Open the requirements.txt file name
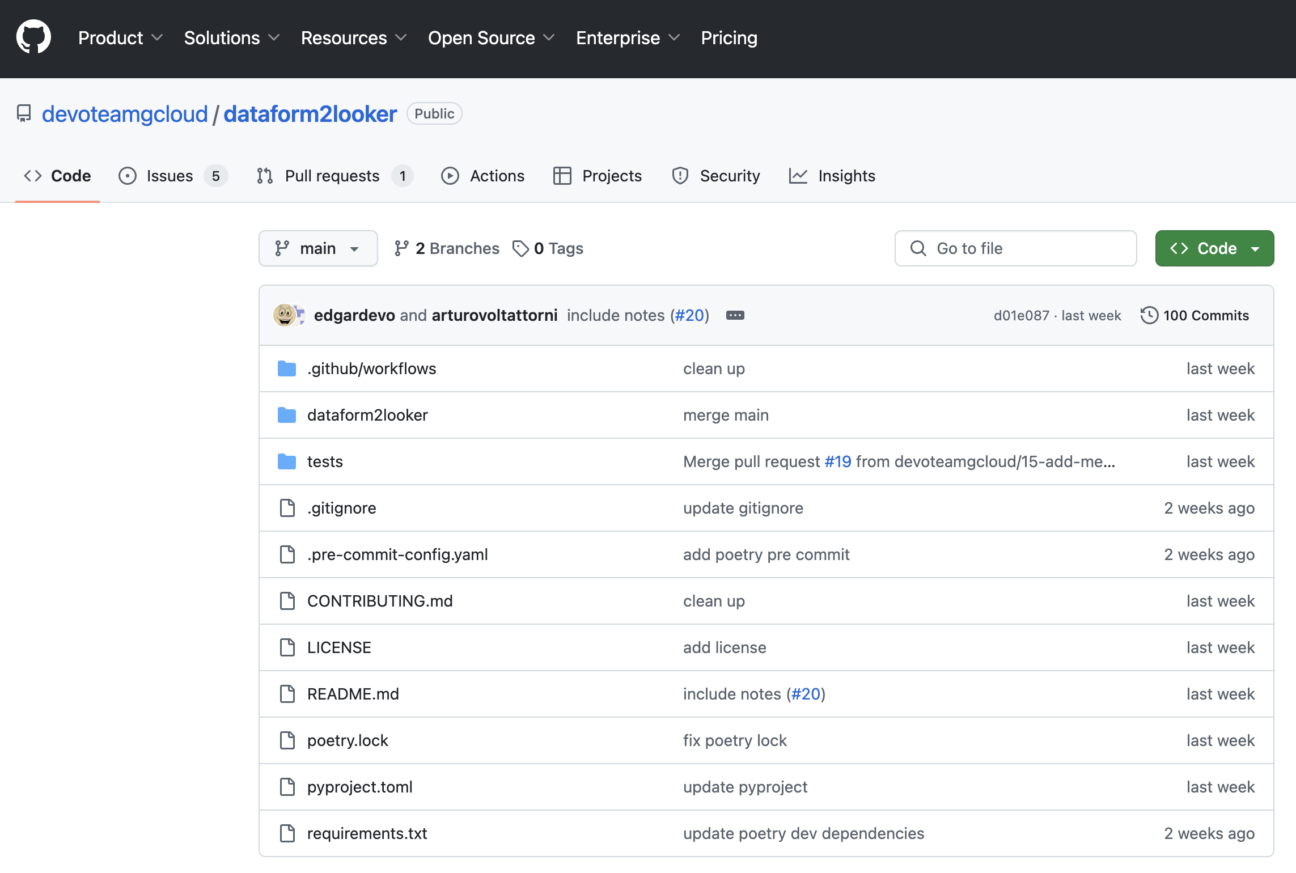This screenshot has height=873, width=1296. 367,834
